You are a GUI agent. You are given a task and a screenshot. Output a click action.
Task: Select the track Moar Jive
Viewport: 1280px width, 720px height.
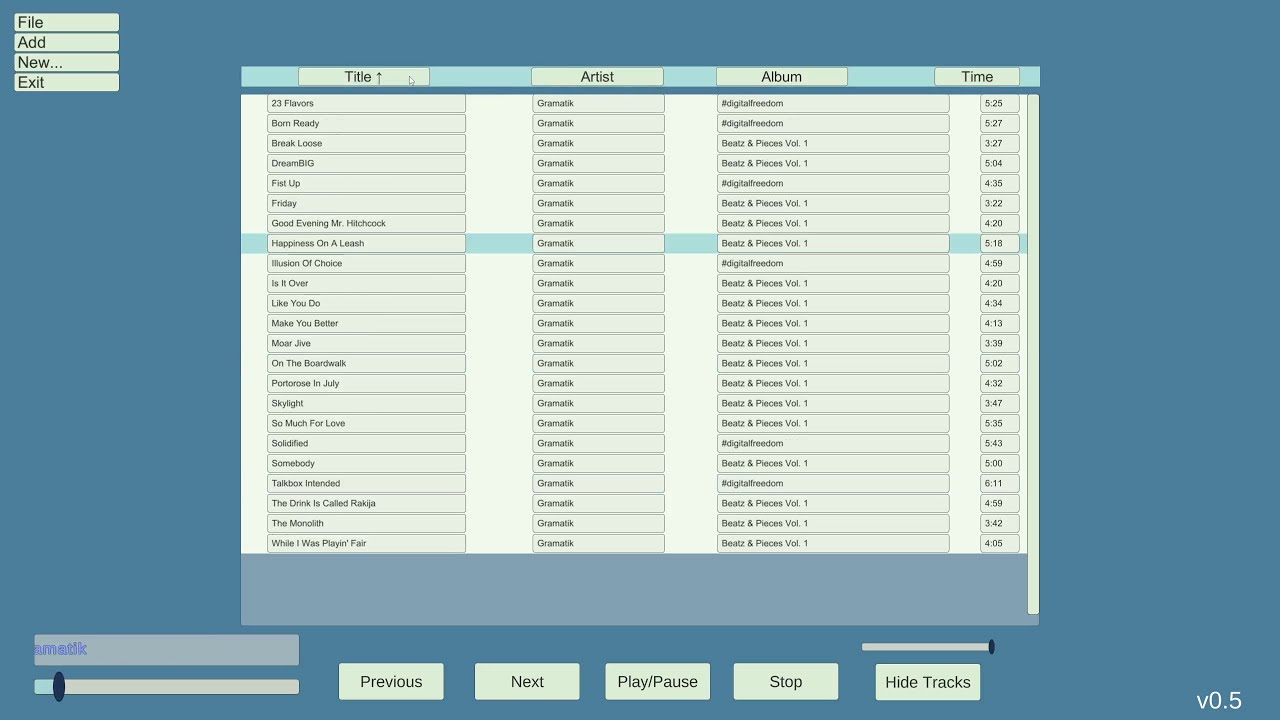366,343
